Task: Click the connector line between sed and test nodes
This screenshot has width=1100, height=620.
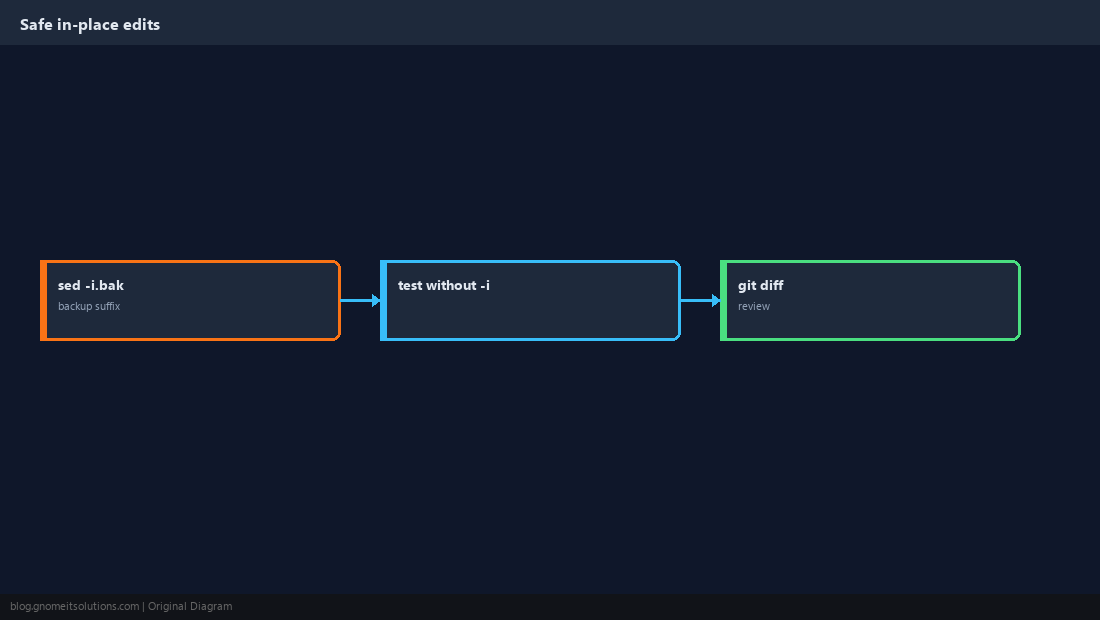Action: [356, 300]
